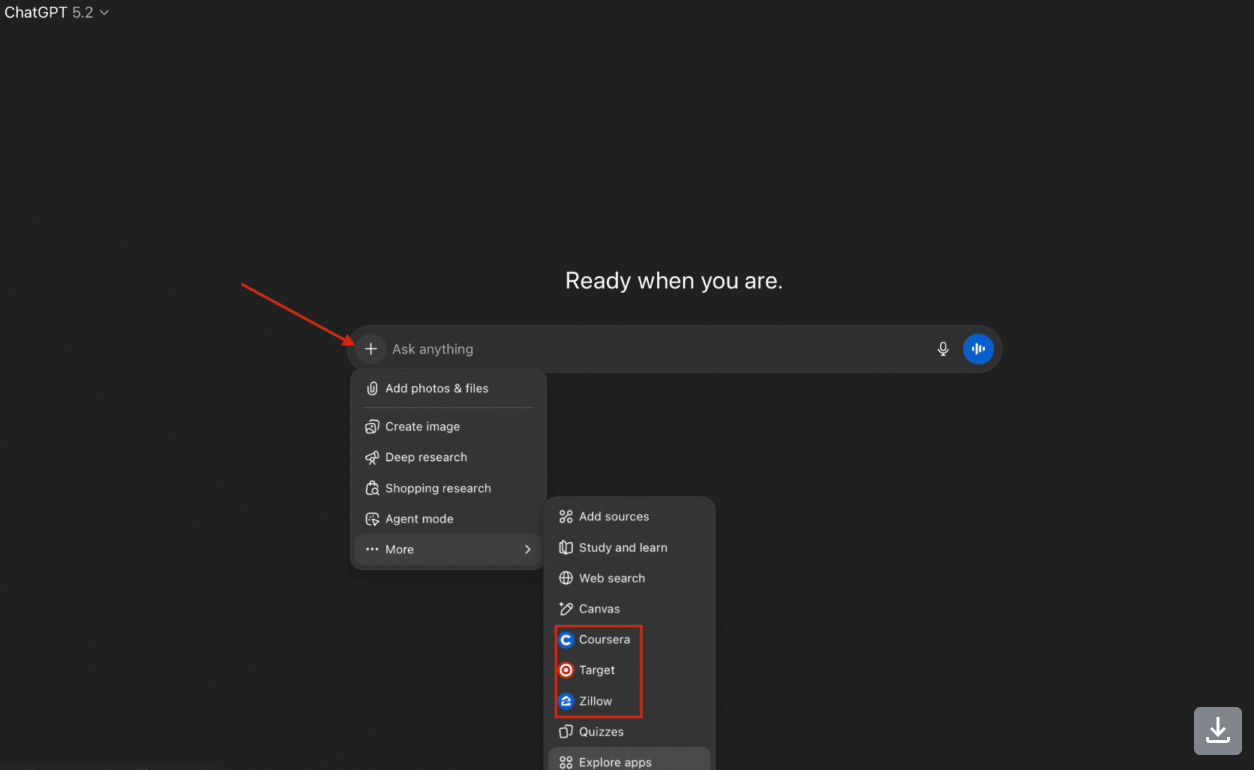Start Deep research mode
Image resolution: width=1254 pixels, height=770 pixels.
pyautogui.click(x=426, y=457)
